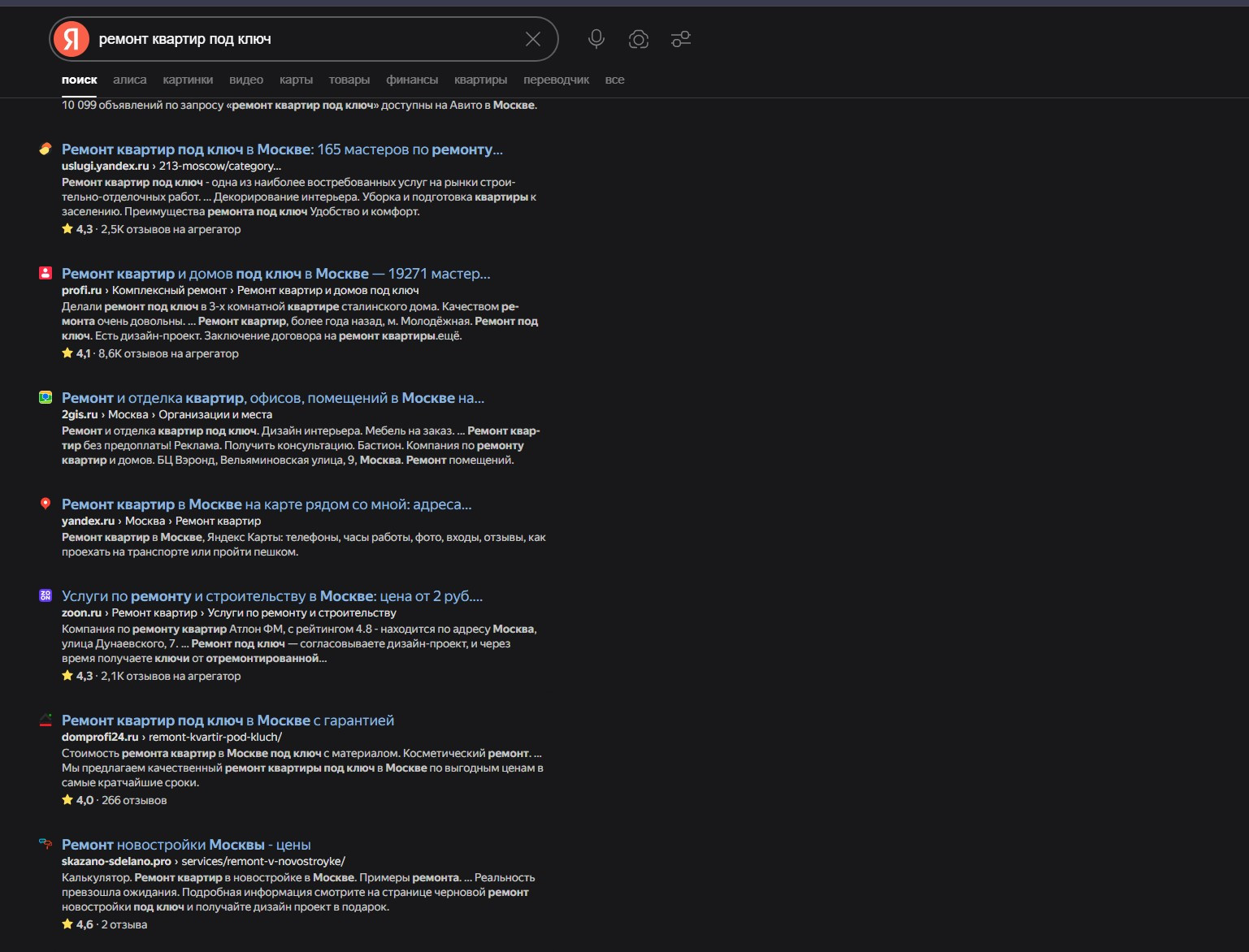Select the 'поиск' tab
Screen dimensions: 1249x952
pos(80,80)
